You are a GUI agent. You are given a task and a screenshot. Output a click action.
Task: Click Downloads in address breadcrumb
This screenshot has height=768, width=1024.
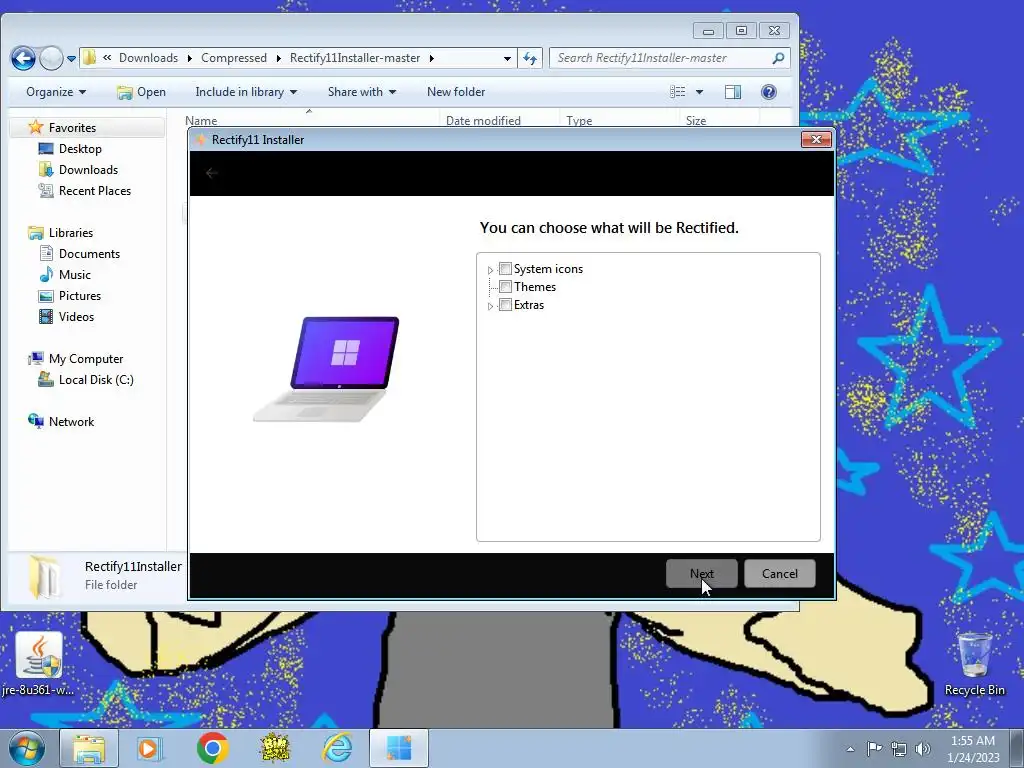148,58
